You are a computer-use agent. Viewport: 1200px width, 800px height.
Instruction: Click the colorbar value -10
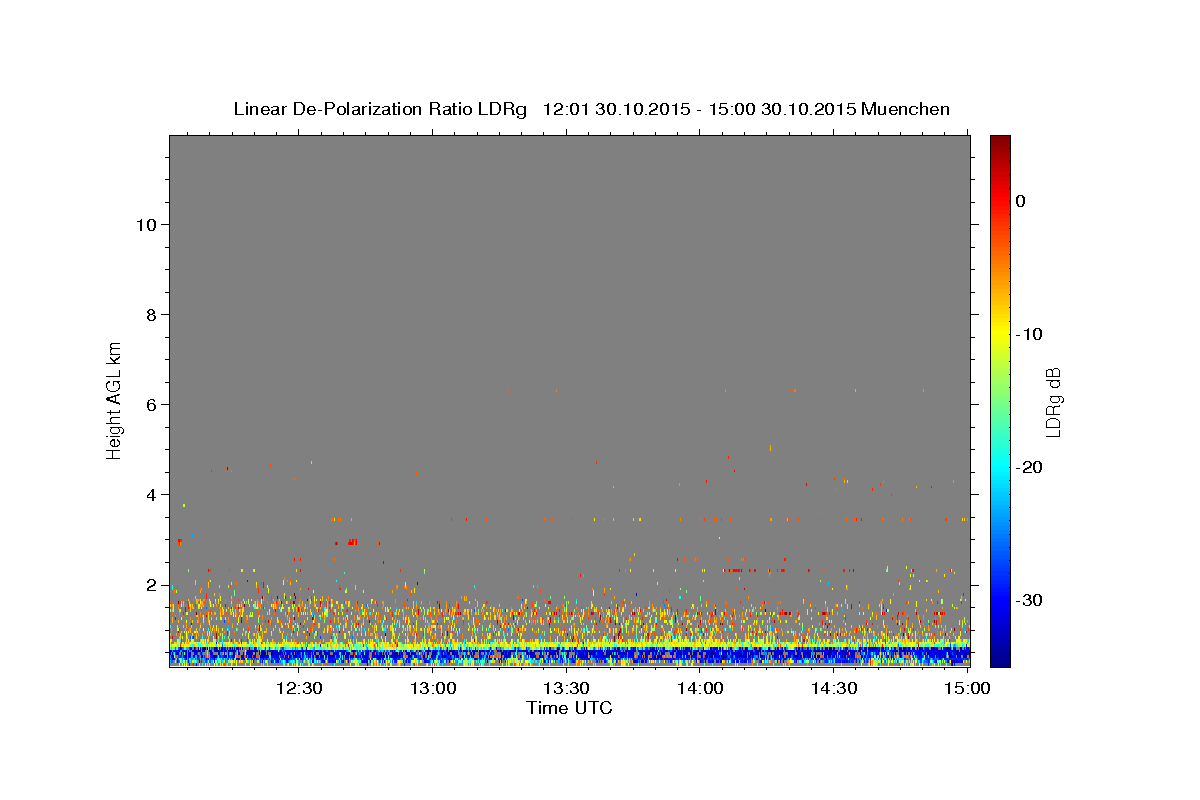pyautogui.click(x=1029, y=334)
